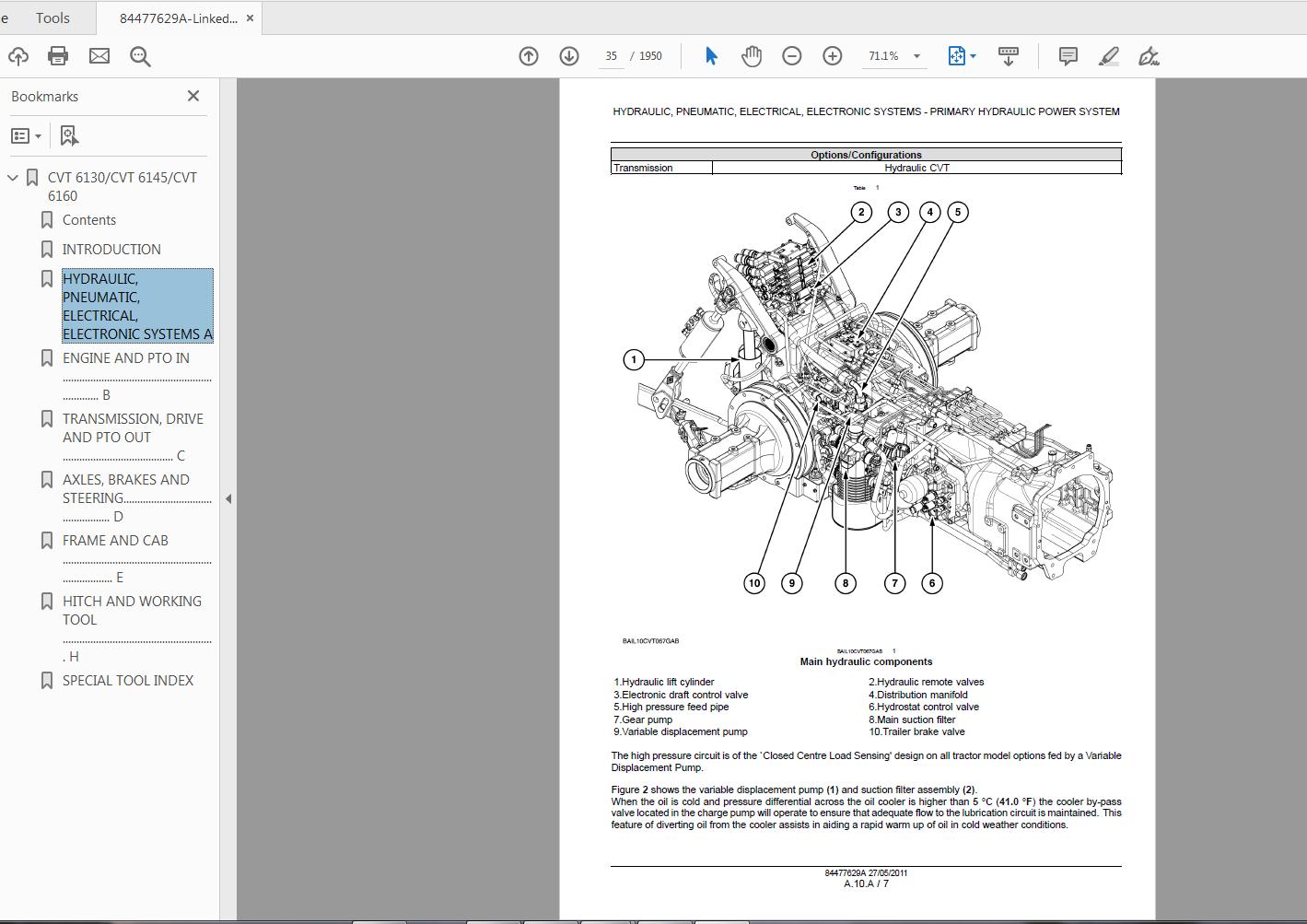Screen dimensions: 1307x924
Task: Click the 'Transmission' table cell
Action: click(x=661, y=168)
